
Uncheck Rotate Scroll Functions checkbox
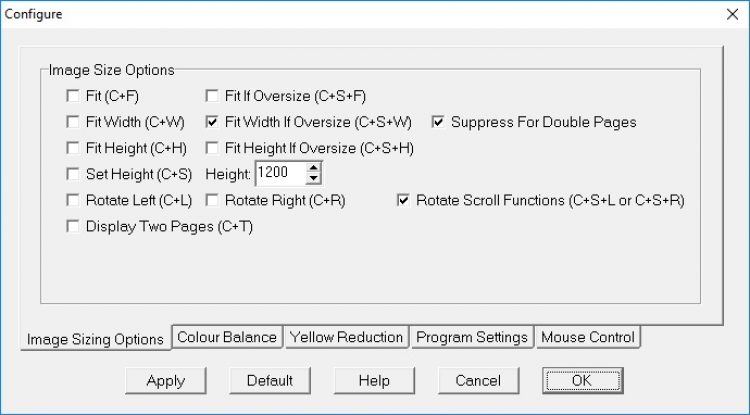(404, 201)
